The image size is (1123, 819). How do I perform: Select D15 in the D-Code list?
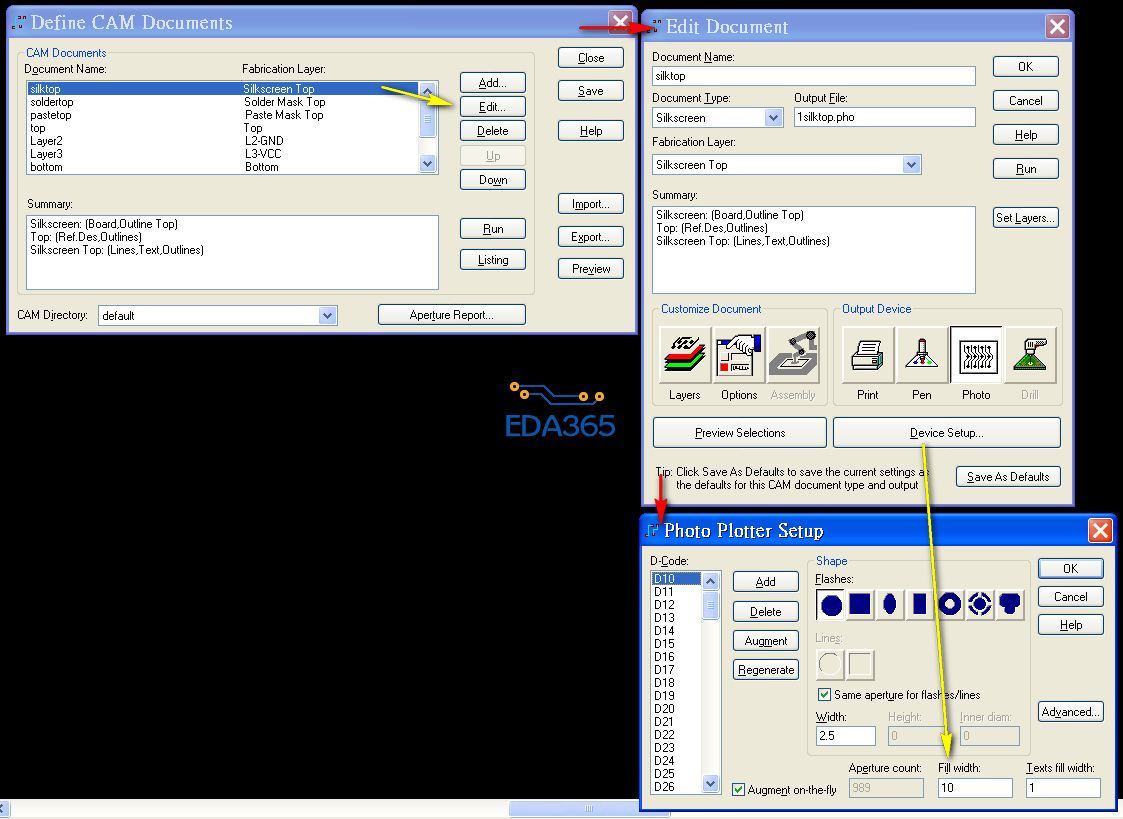pos(664,644)
